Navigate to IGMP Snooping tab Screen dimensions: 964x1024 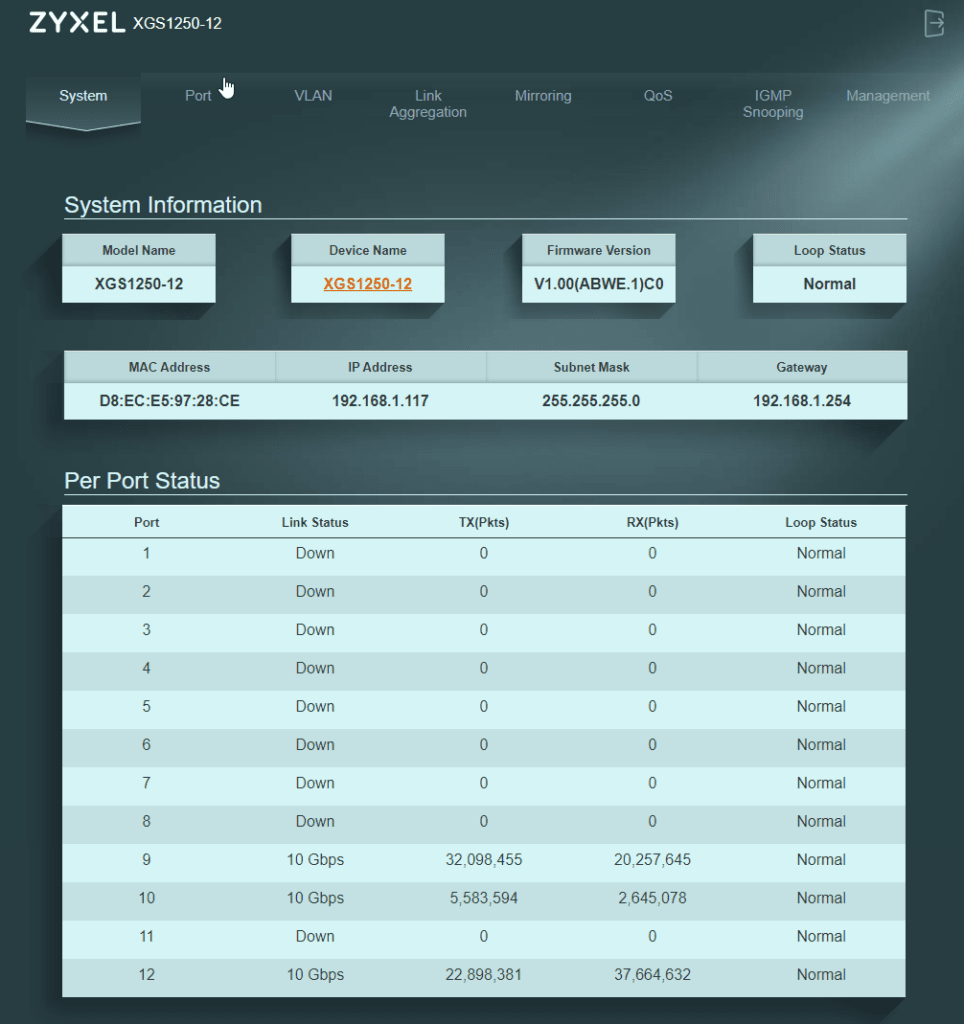point(773,104)
